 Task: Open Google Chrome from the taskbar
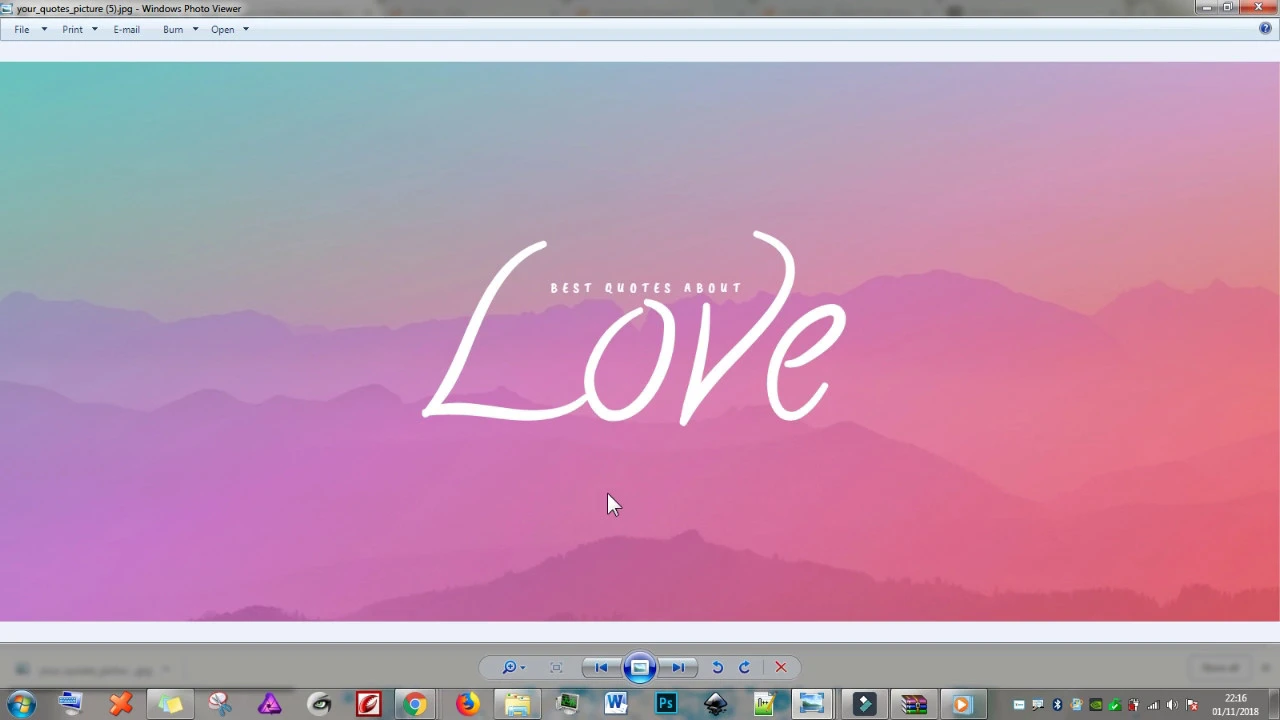pyautogui.click(x=415, y=705)
